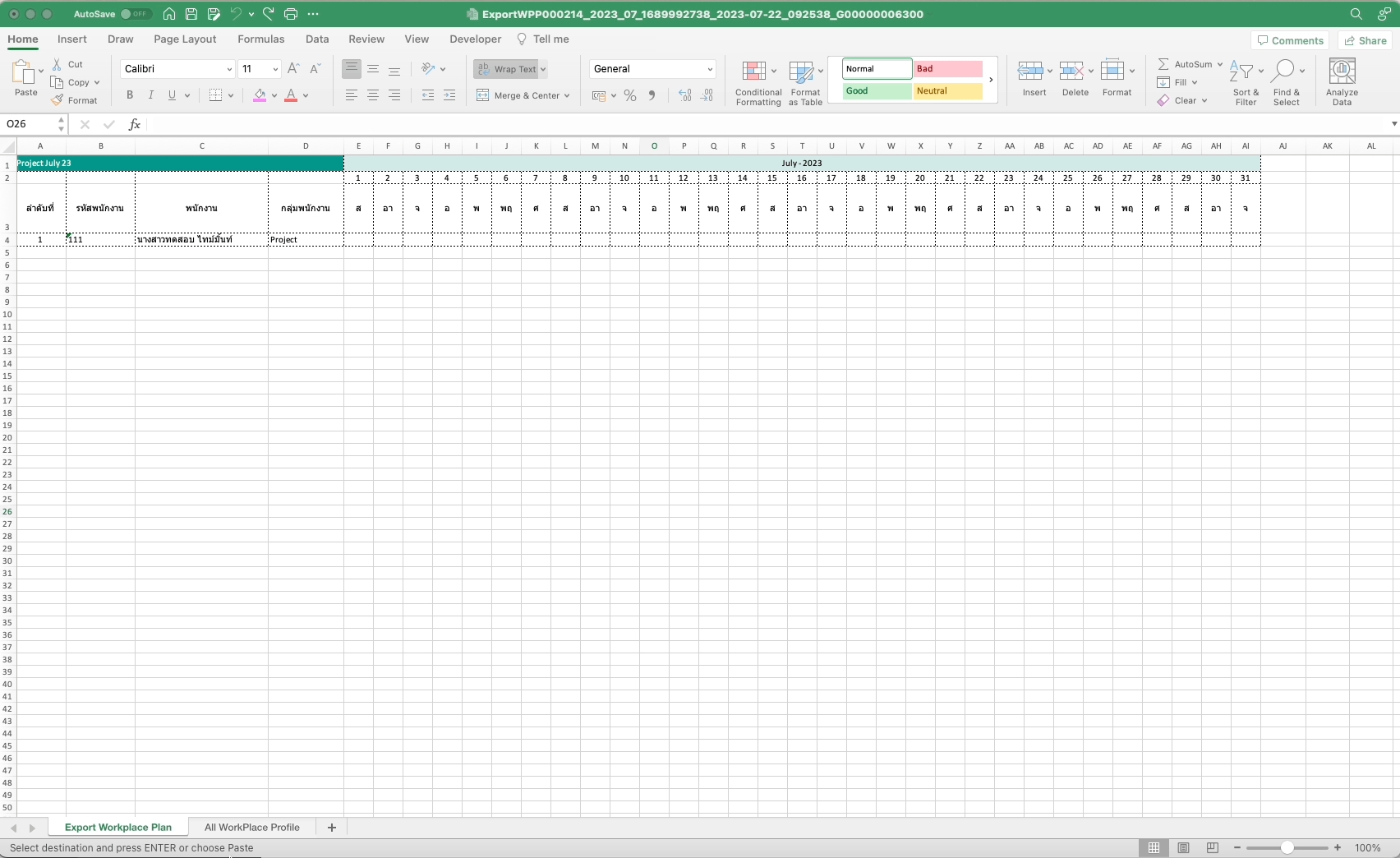Click the Increase Font Size icon

coord(293,69)
